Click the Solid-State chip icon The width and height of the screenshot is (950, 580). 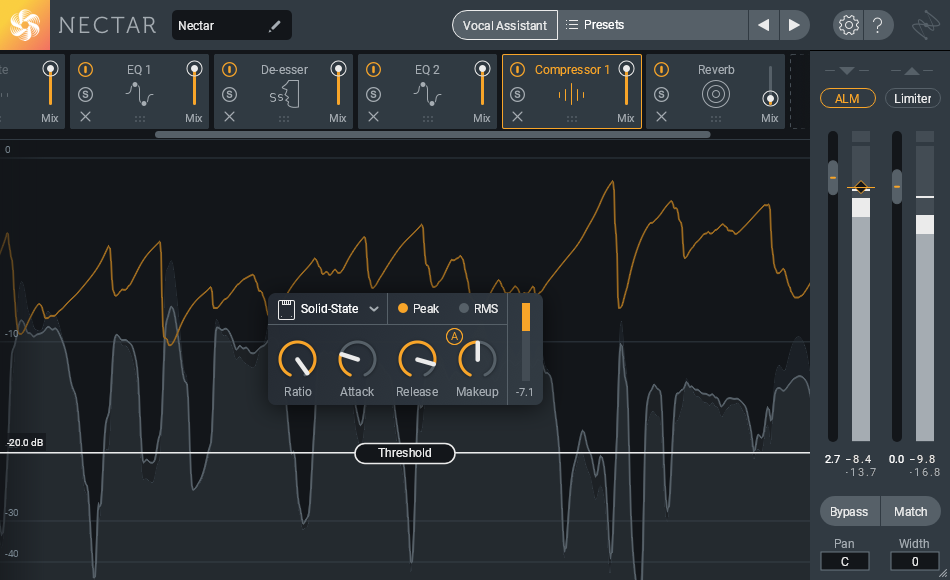click(x=286, y=309)
